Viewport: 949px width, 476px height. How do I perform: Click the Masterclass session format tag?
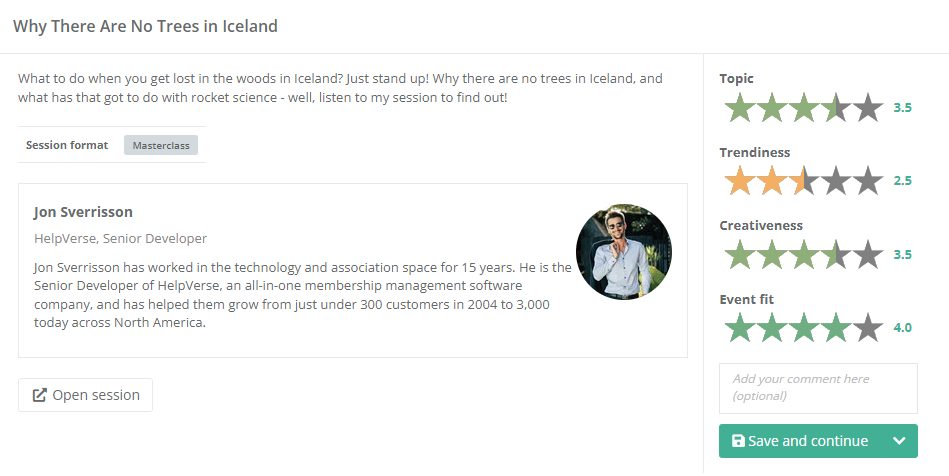coord(161,145)
